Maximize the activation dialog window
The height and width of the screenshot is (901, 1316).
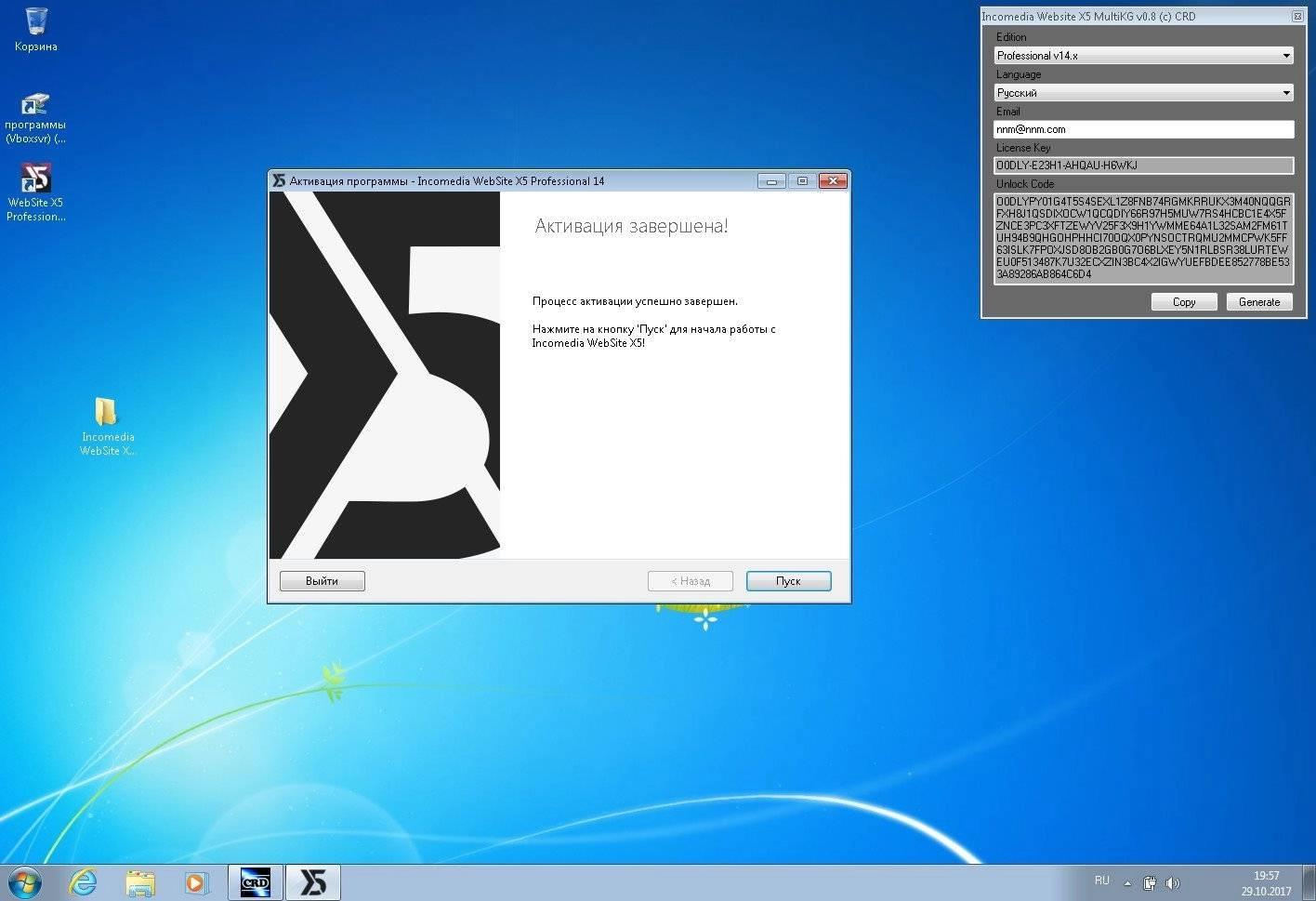[802, 180]
